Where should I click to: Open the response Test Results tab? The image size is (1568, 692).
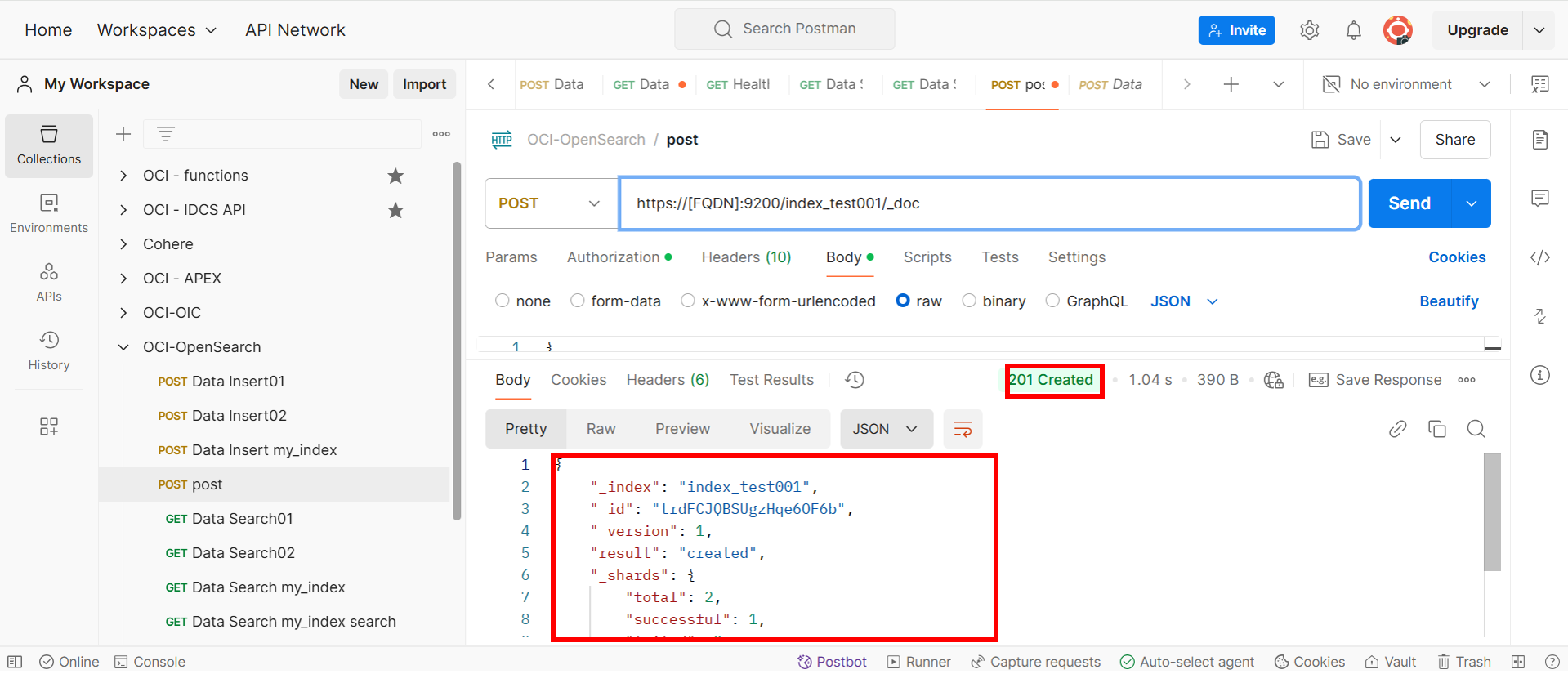pos(771,380)
